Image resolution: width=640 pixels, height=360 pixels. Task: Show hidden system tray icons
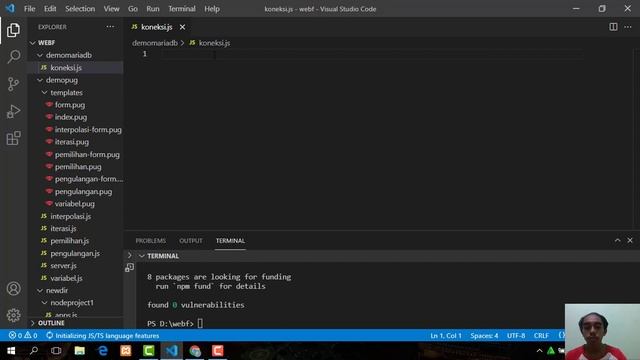(x=539, y=351)
